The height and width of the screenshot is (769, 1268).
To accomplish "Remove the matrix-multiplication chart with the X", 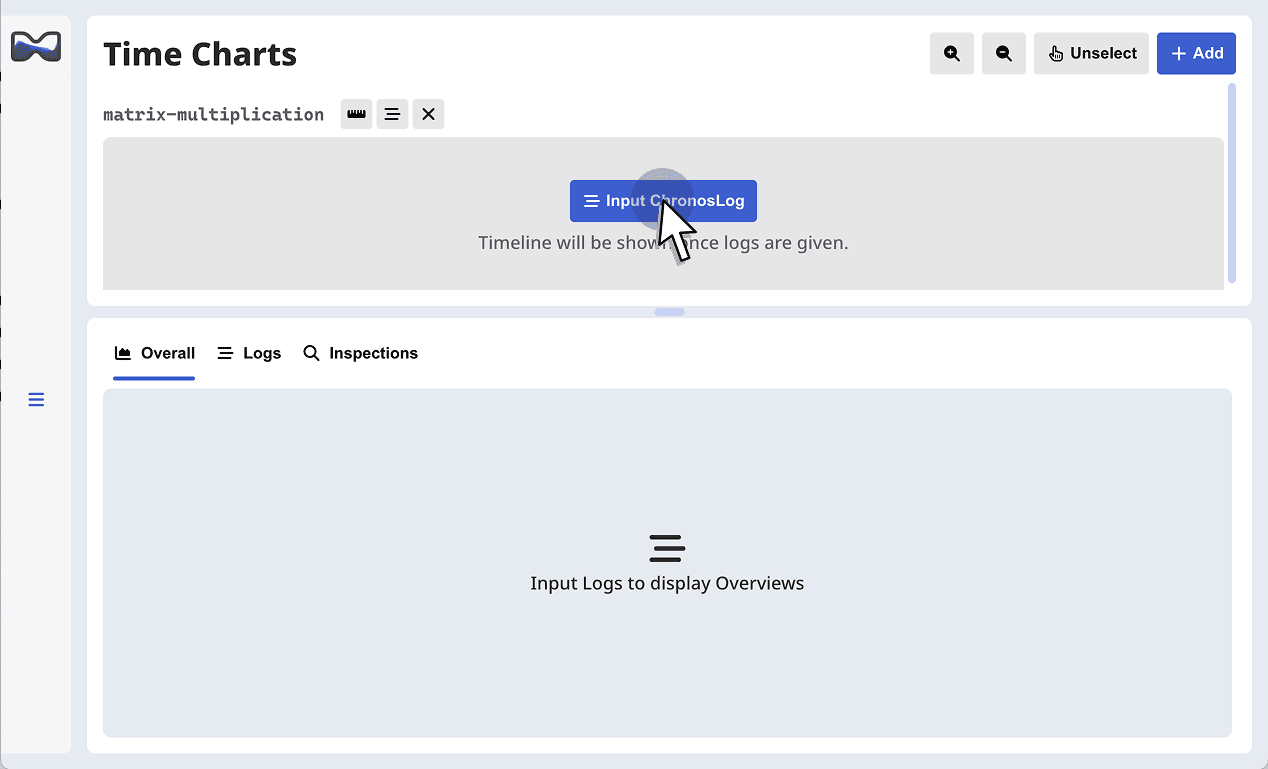I will (x=428, y=113).
